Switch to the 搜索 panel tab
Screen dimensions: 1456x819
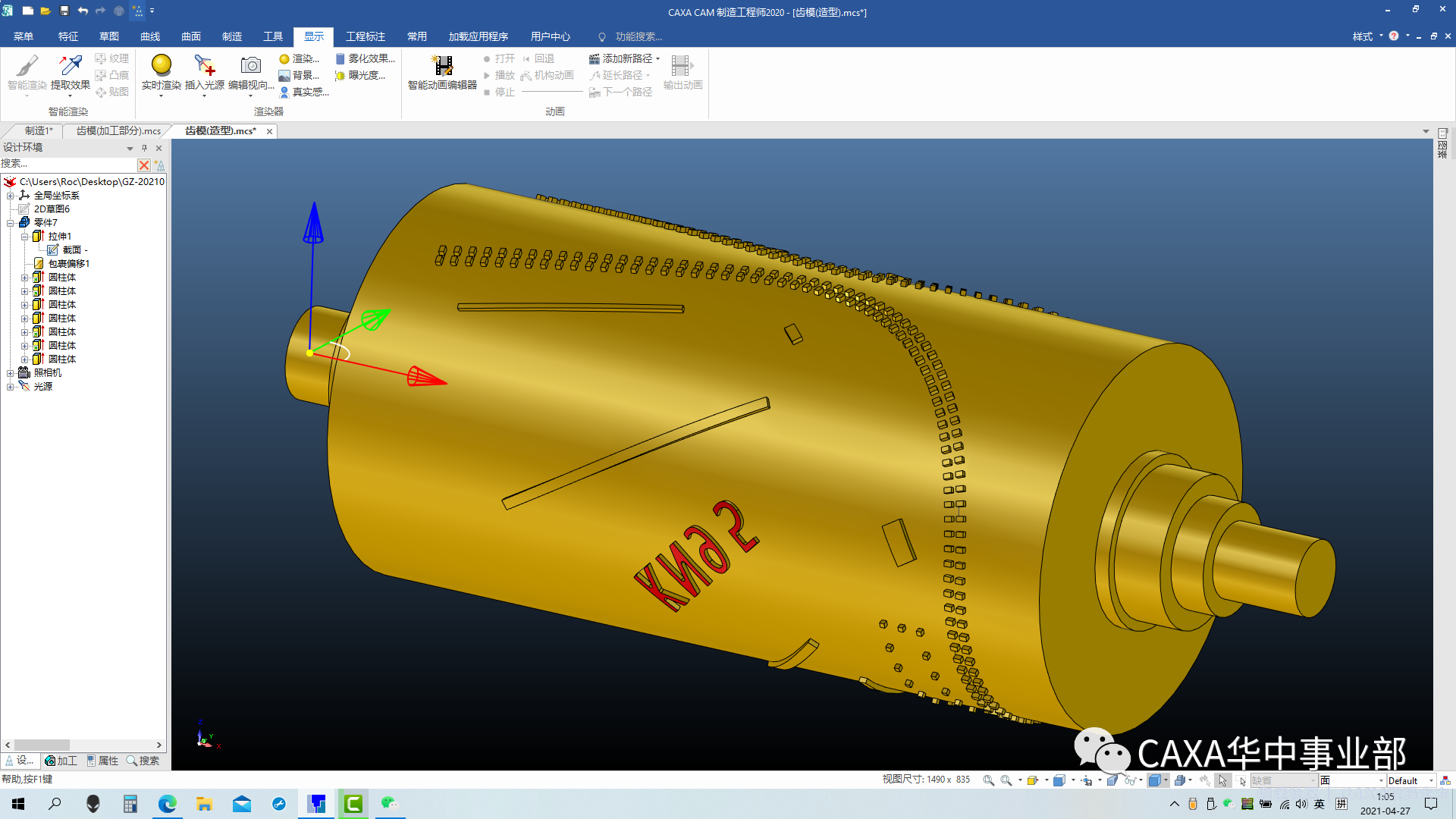(143, 761)
